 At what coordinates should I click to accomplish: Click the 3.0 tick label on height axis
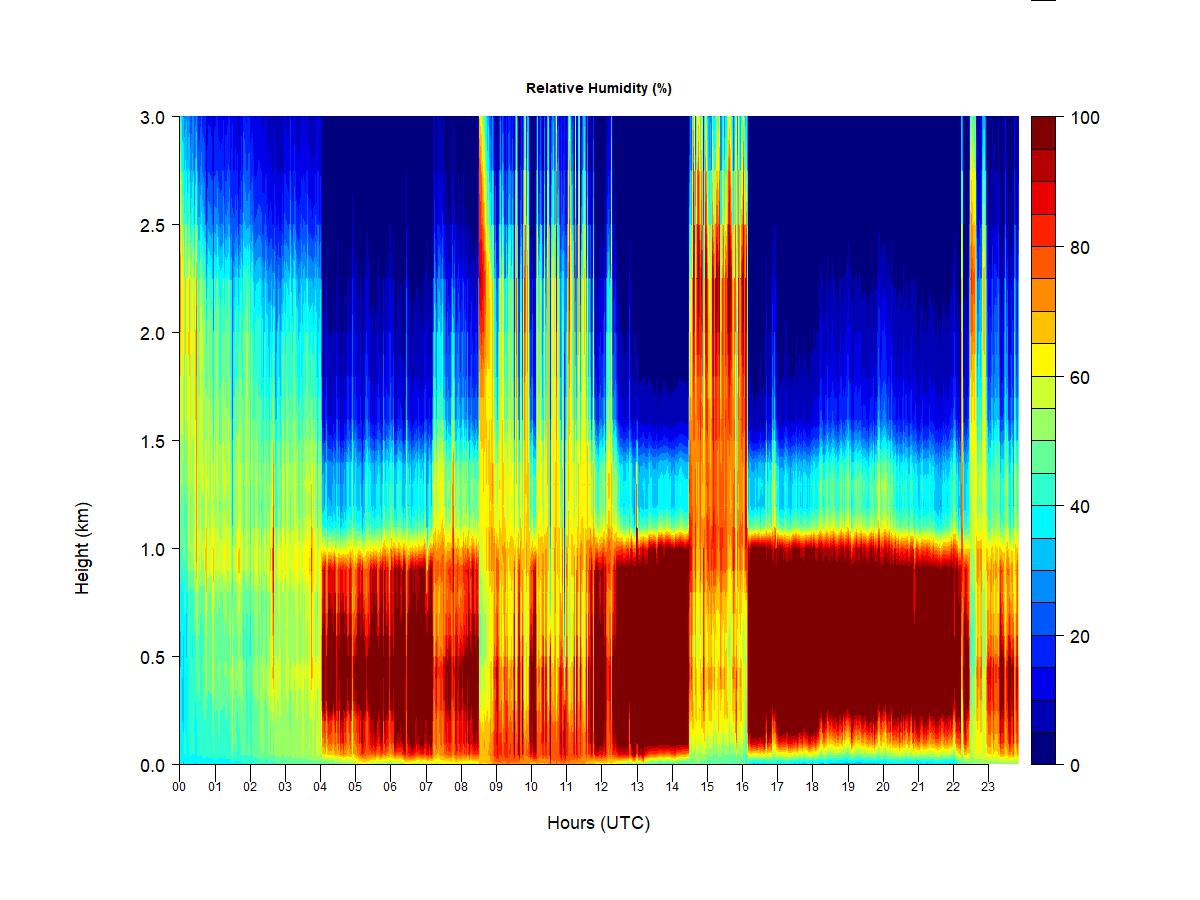[151, 117]
